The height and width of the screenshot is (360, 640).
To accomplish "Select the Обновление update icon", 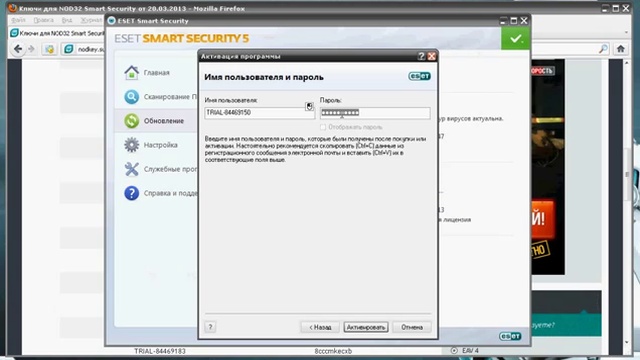I will (131, 121).
